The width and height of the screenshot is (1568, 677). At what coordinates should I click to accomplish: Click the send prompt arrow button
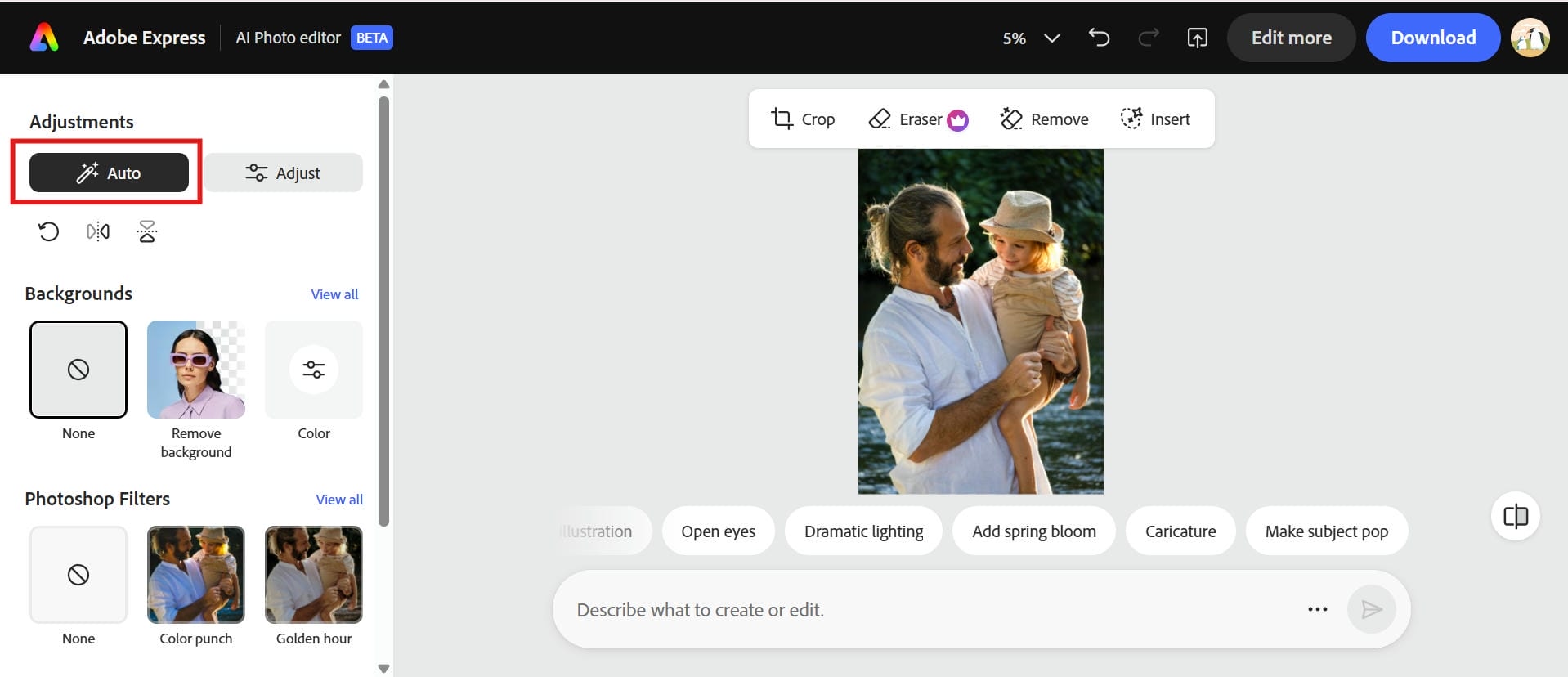(x=1371, y=609)
